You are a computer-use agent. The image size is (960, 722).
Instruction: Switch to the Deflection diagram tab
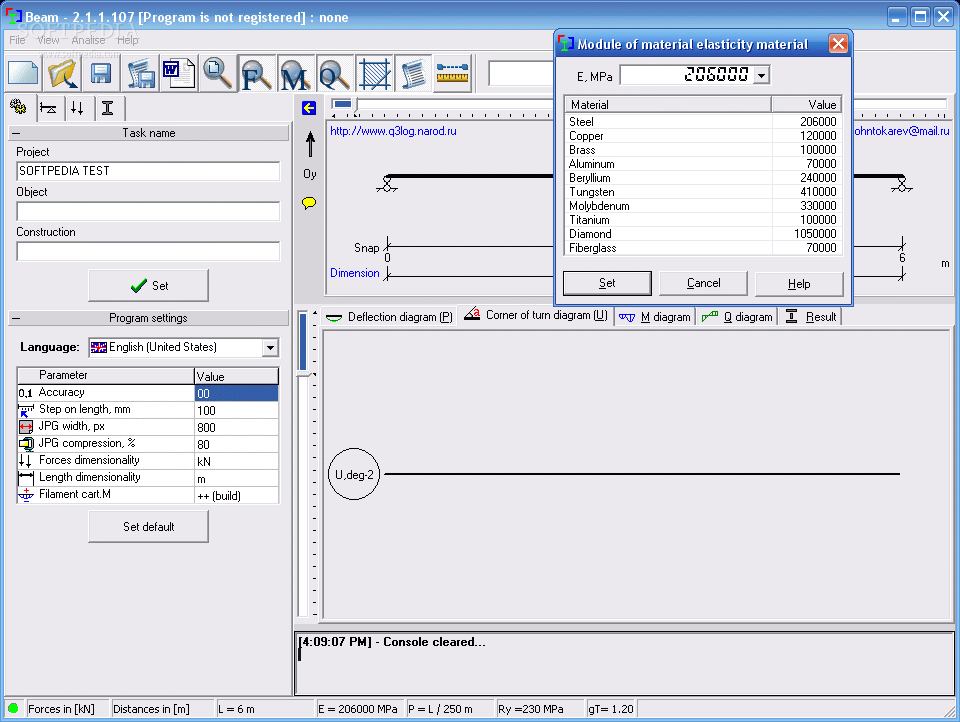389,316
